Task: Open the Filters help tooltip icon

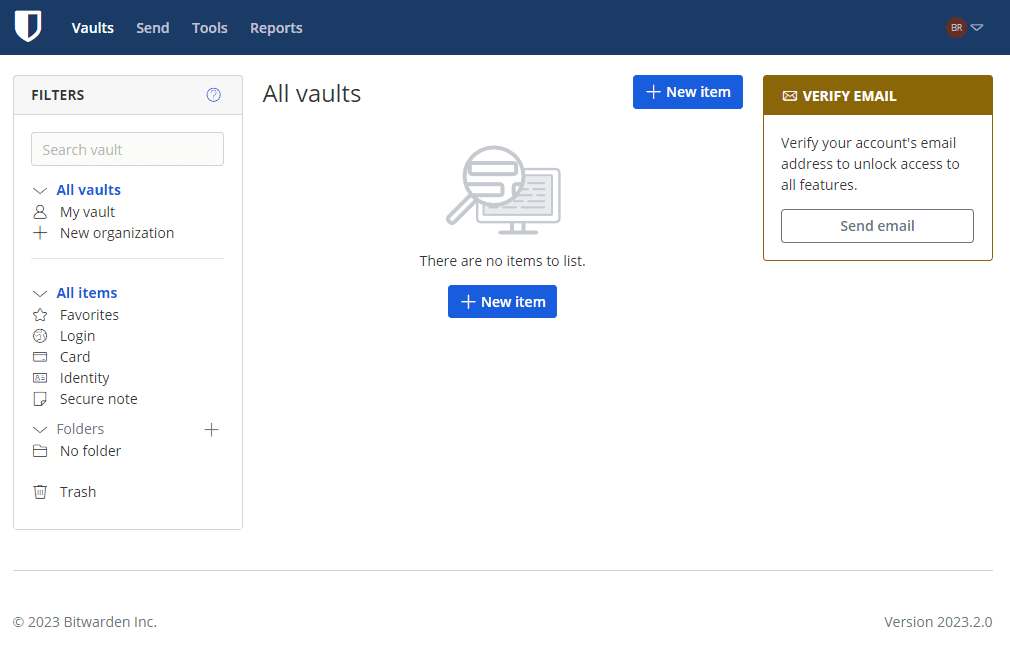Action: point(213,94)
